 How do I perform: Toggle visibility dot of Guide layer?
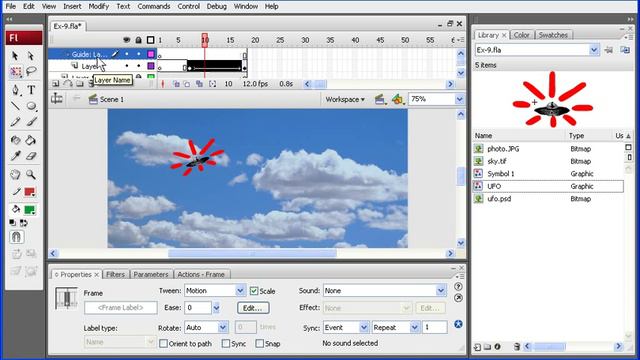tap(127, 54)
